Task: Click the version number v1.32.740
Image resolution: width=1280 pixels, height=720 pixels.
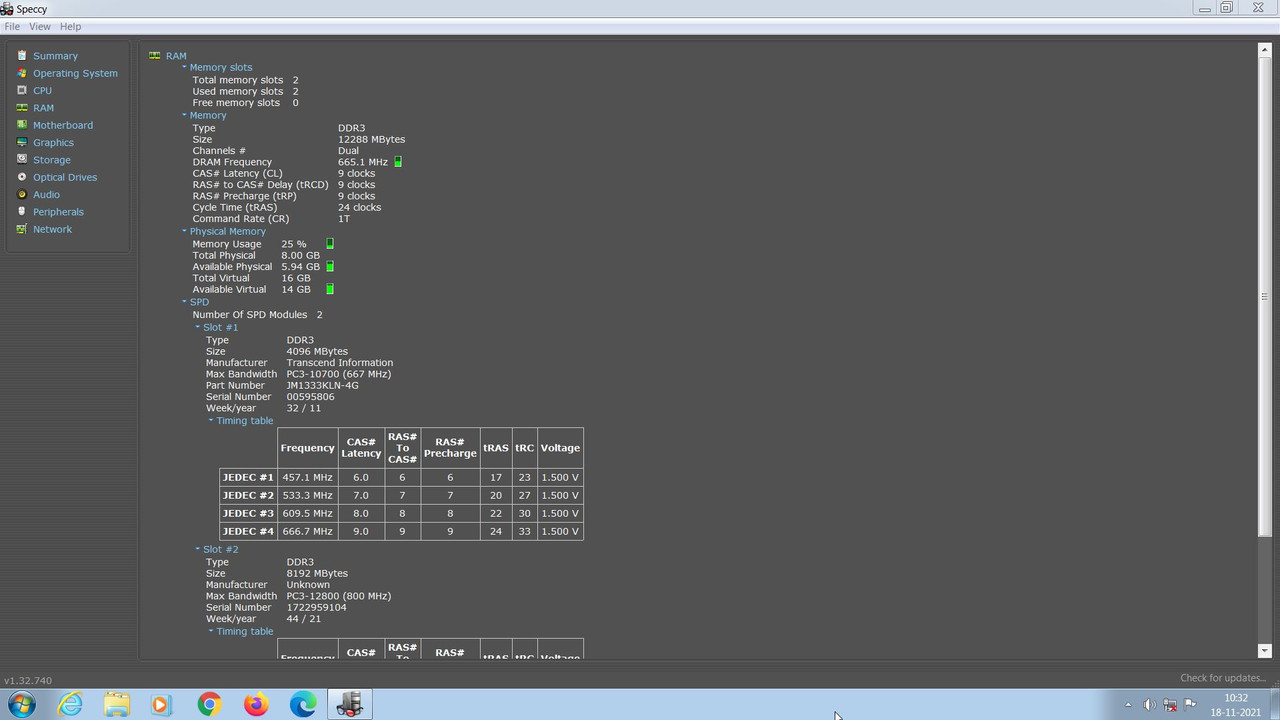Action: click(28, 680)
